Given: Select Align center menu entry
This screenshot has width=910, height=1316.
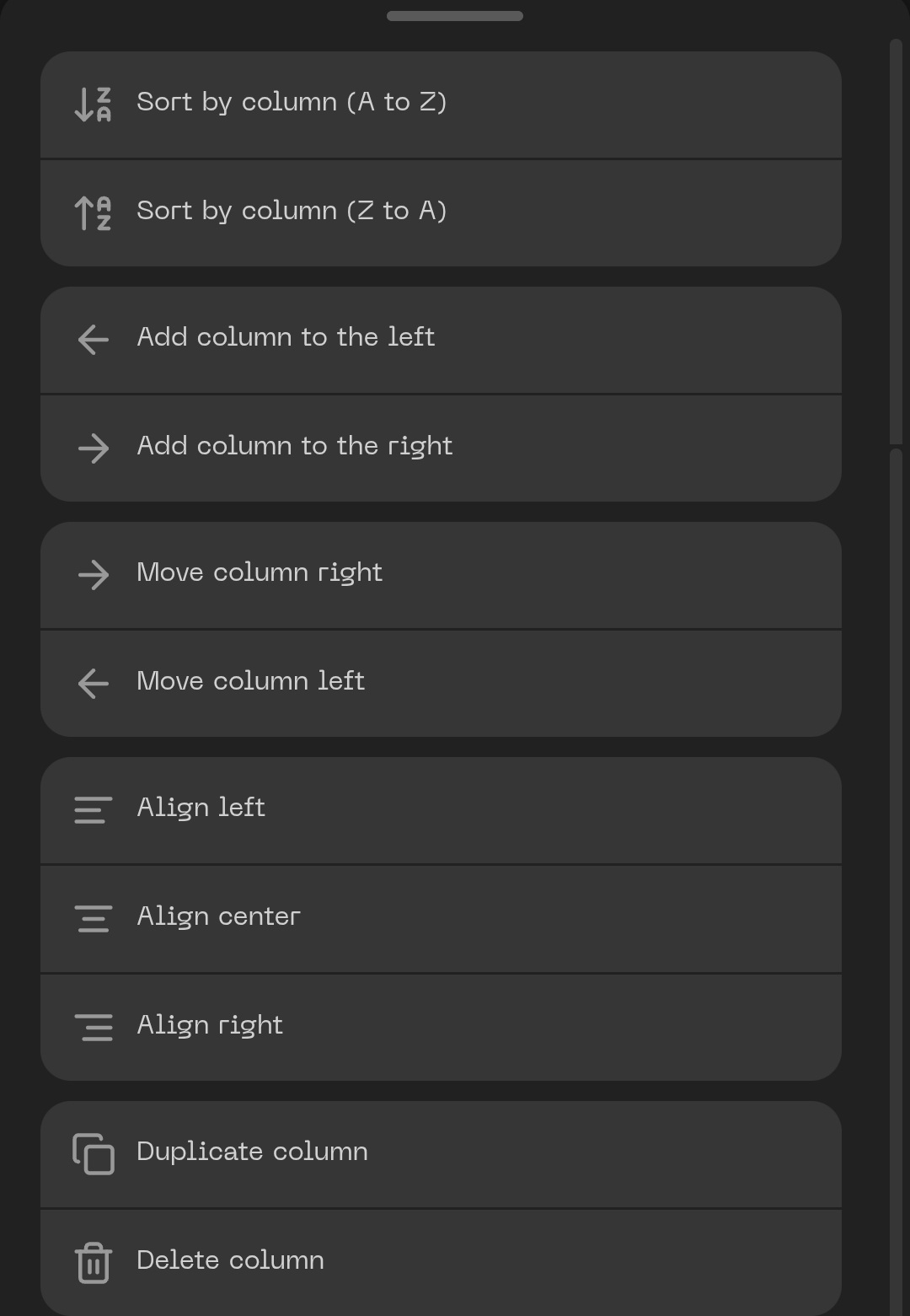Looking at the screenshot, I should click(218, 916).
